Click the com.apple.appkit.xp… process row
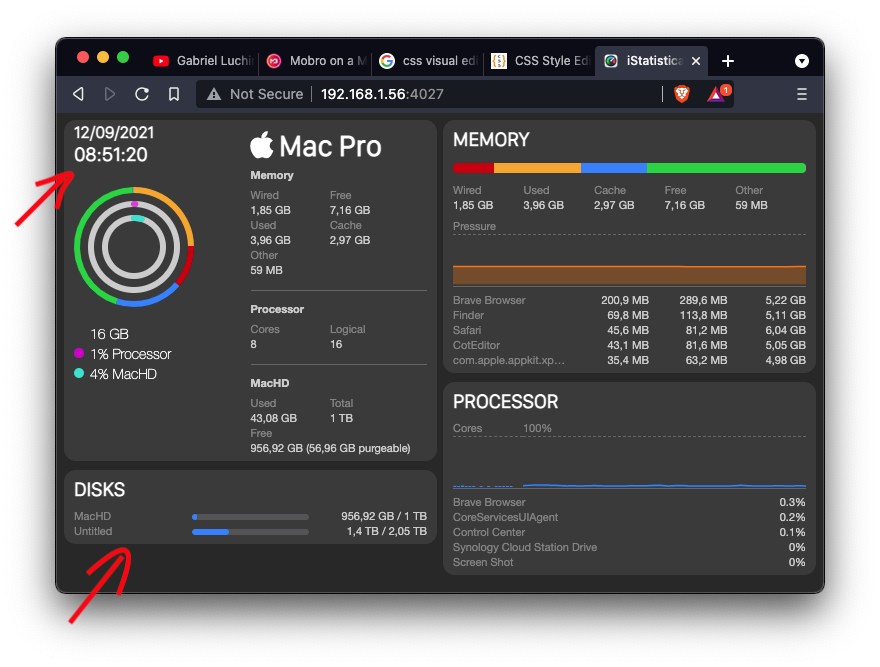880x667 pixels. coord(629,360)
